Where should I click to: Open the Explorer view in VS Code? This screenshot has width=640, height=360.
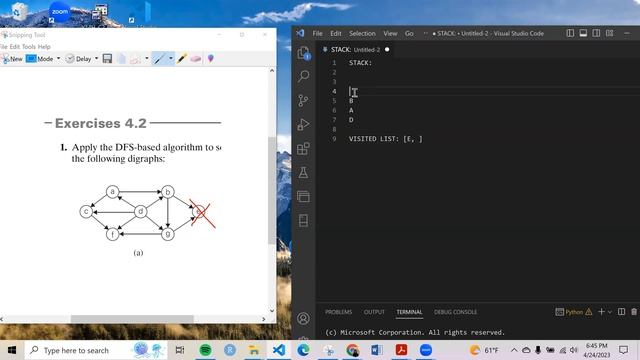pos(303,53)
